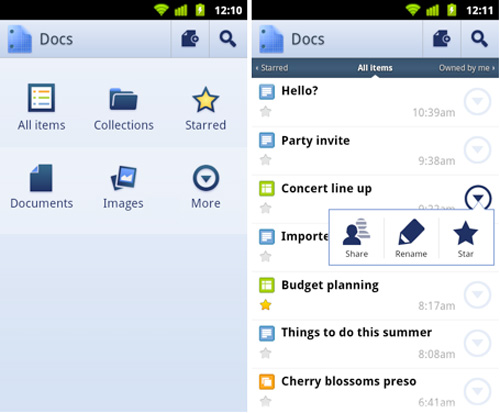500x413 pixels.
Task: Expand actions dropdown for Party invite
Action: click(478, 150)
